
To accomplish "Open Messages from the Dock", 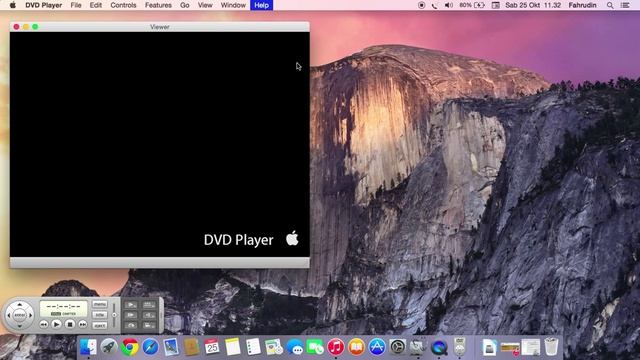I will [294, 347].
